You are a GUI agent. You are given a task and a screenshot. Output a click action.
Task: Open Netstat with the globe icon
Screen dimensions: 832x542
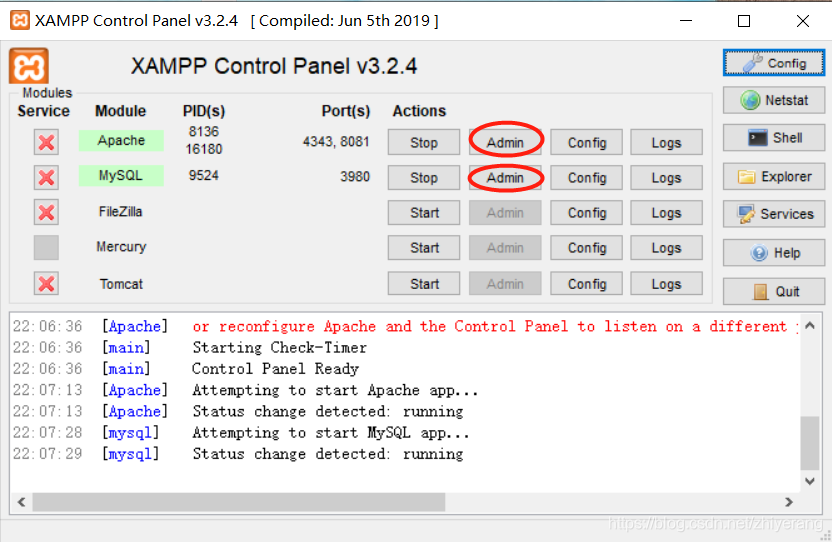pyautogui.click(x=774, y=100)
